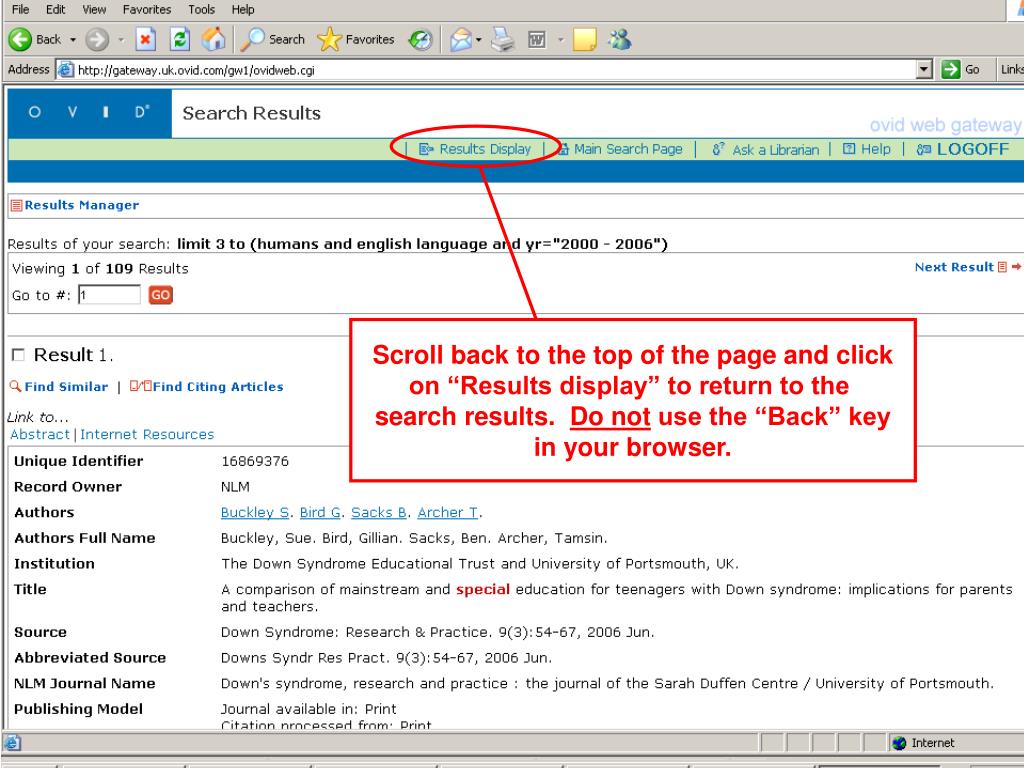Open the History toolbar icon

coord(419,40)
